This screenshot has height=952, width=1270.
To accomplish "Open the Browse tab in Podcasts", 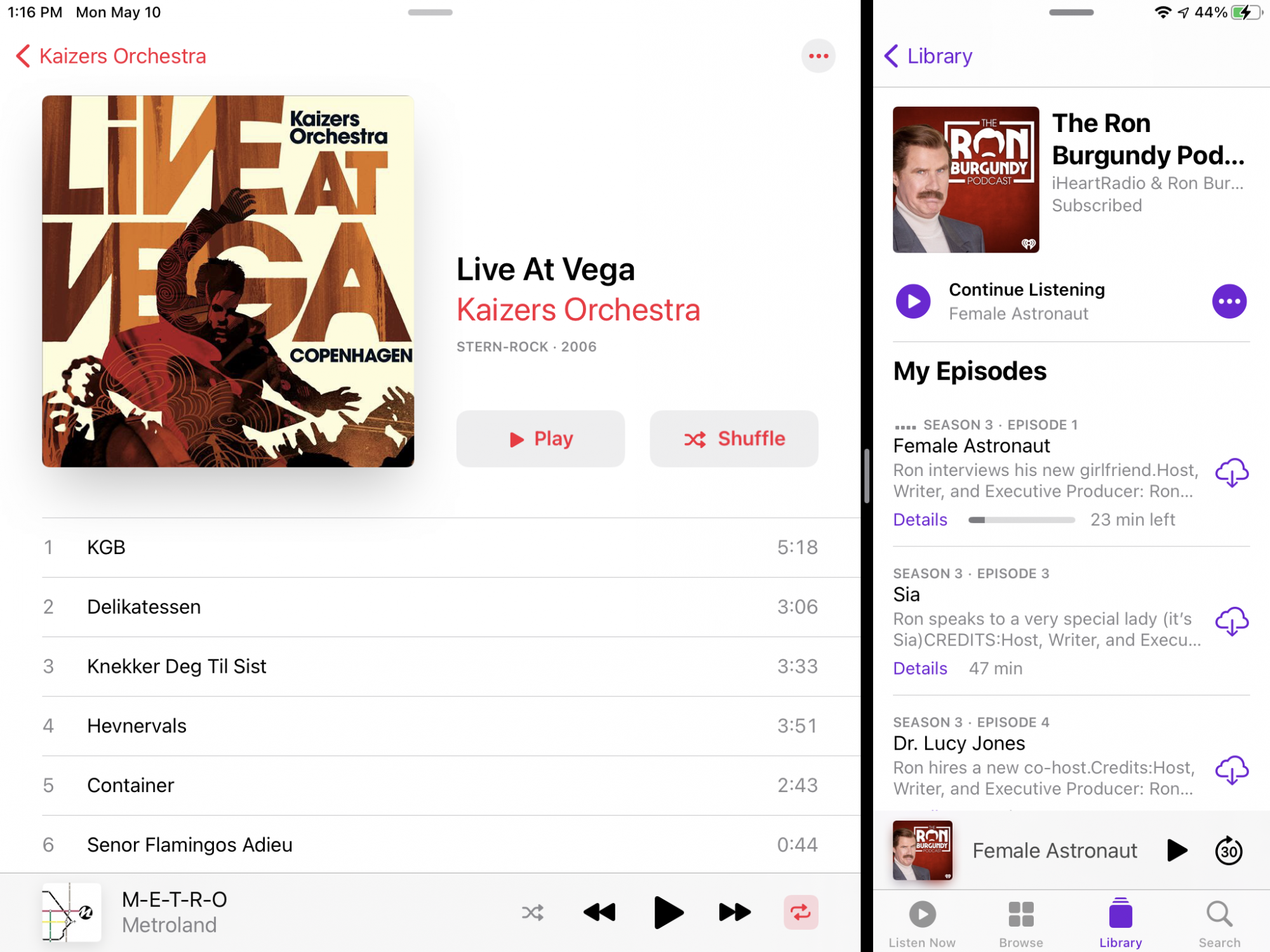I will point(1020,924).
